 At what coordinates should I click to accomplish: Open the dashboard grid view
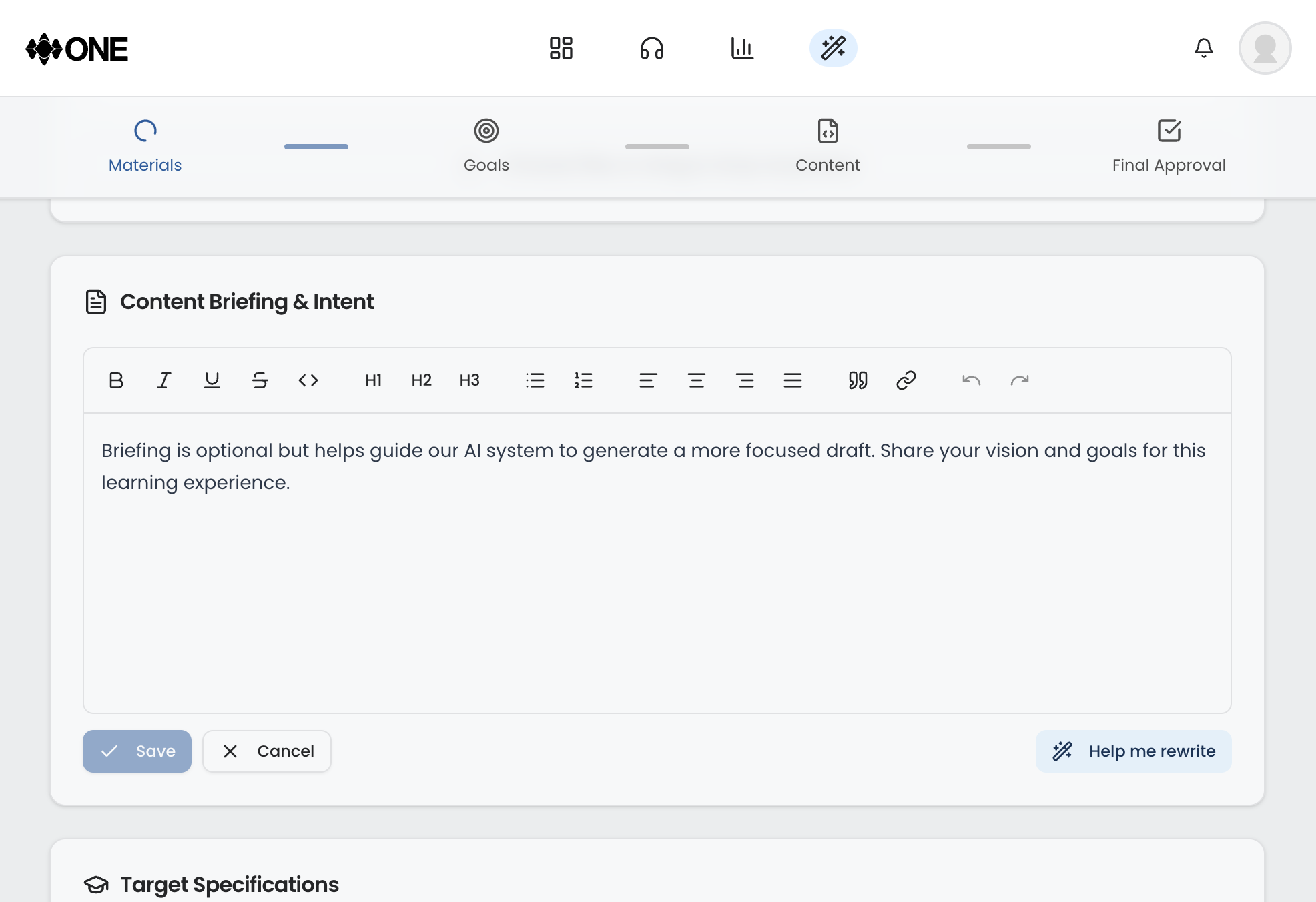[561, 47]
